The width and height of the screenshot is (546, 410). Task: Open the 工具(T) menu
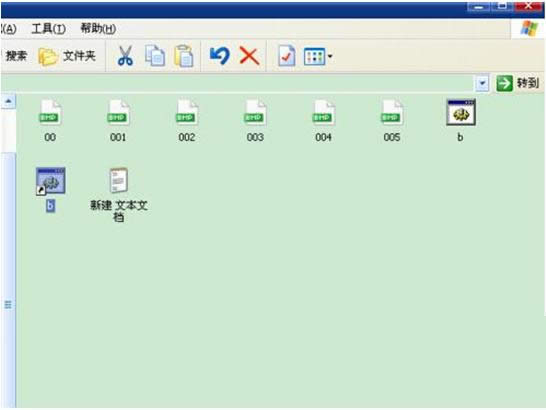pos(48,29)
